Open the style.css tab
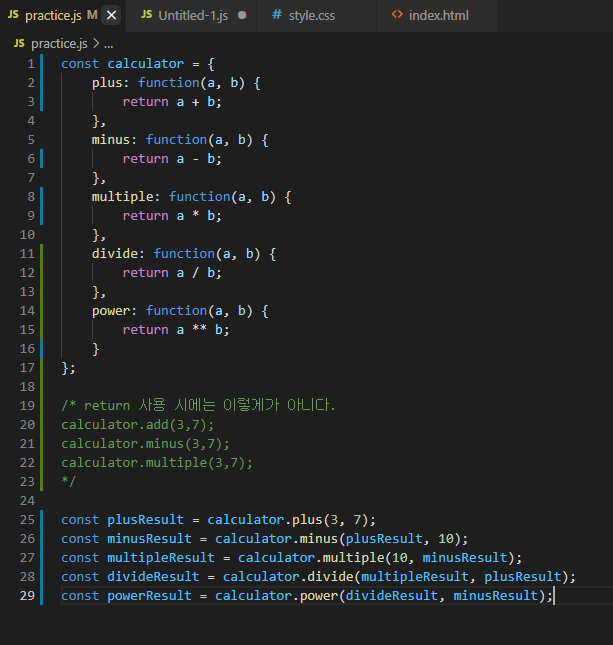Image resolution: width=613 pixels, height=645 pixels. [316, 16]
